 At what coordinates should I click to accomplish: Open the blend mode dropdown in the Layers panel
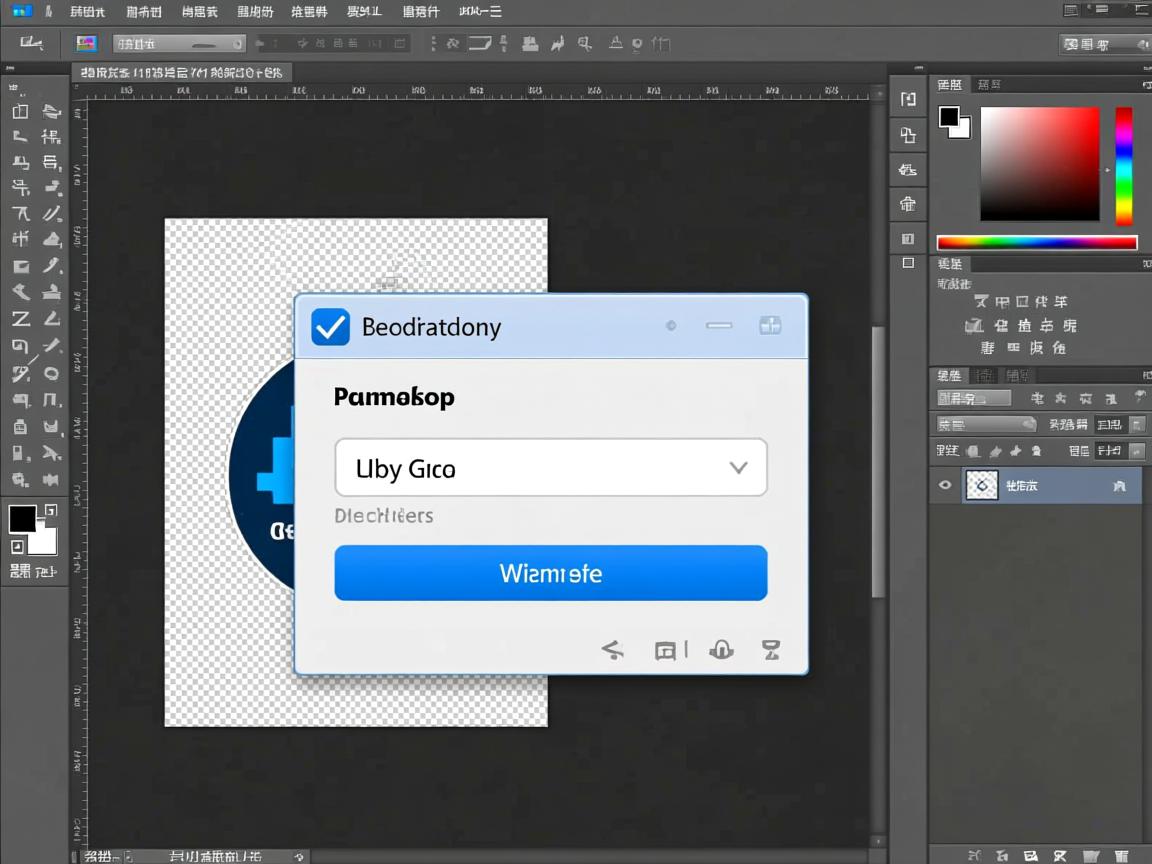coord(972,397)
